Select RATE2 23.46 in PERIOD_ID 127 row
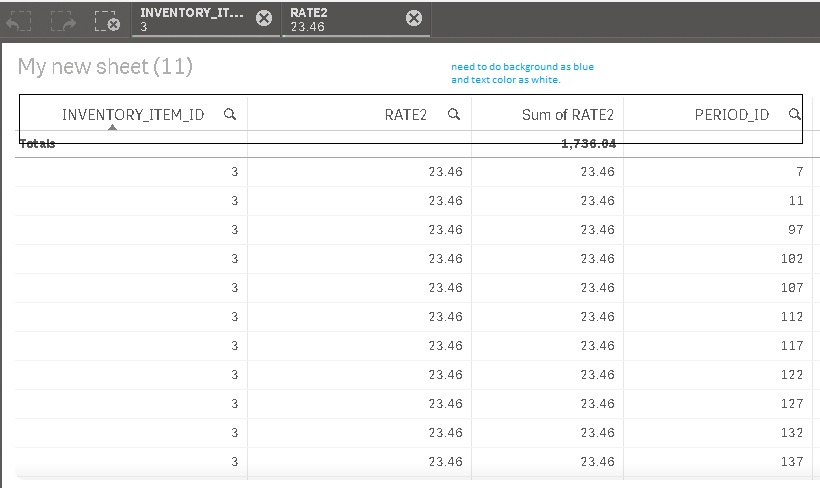 [x=445, y=404]
